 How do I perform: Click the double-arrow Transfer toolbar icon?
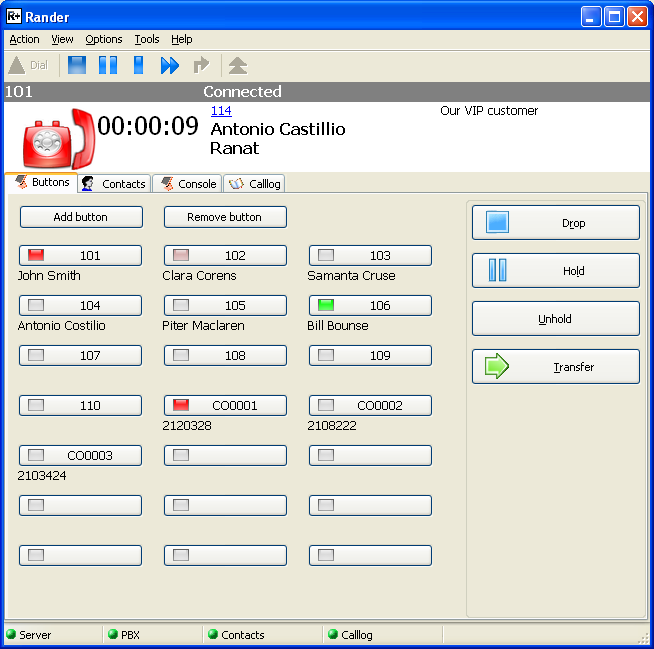click(x=169, y=66)
